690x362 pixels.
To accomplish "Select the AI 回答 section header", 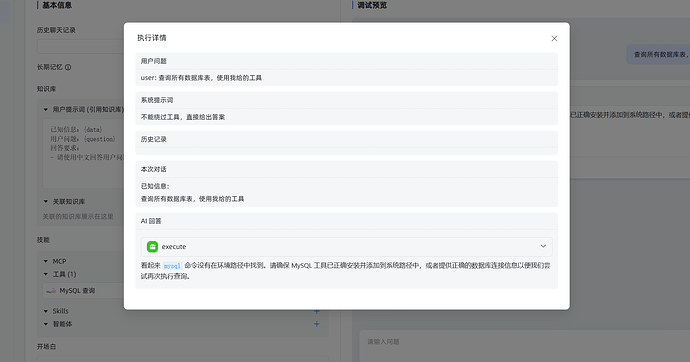I will tap(151, 221).
